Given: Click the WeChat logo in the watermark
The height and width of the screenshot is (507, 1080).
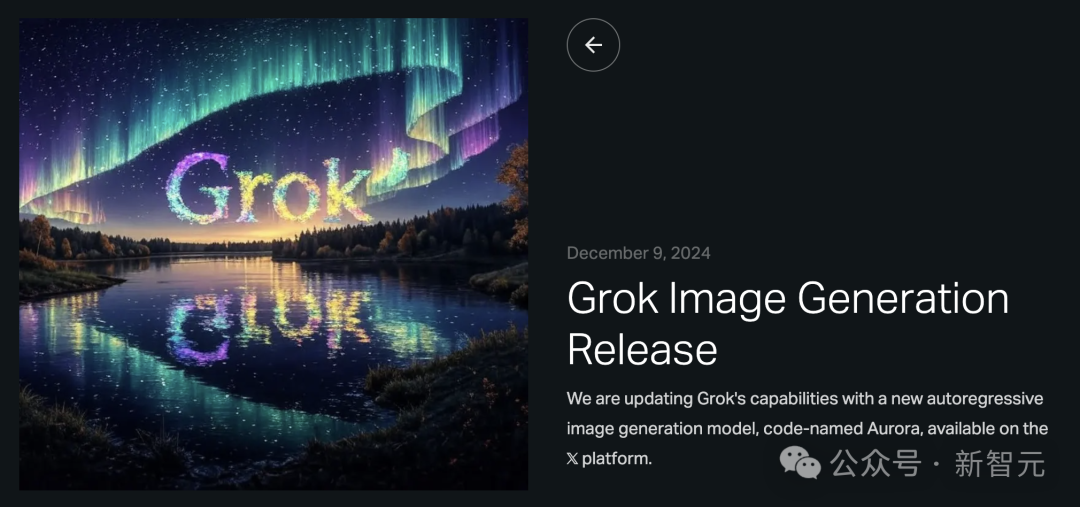Looking at the screenshot, I should point(800,462).
